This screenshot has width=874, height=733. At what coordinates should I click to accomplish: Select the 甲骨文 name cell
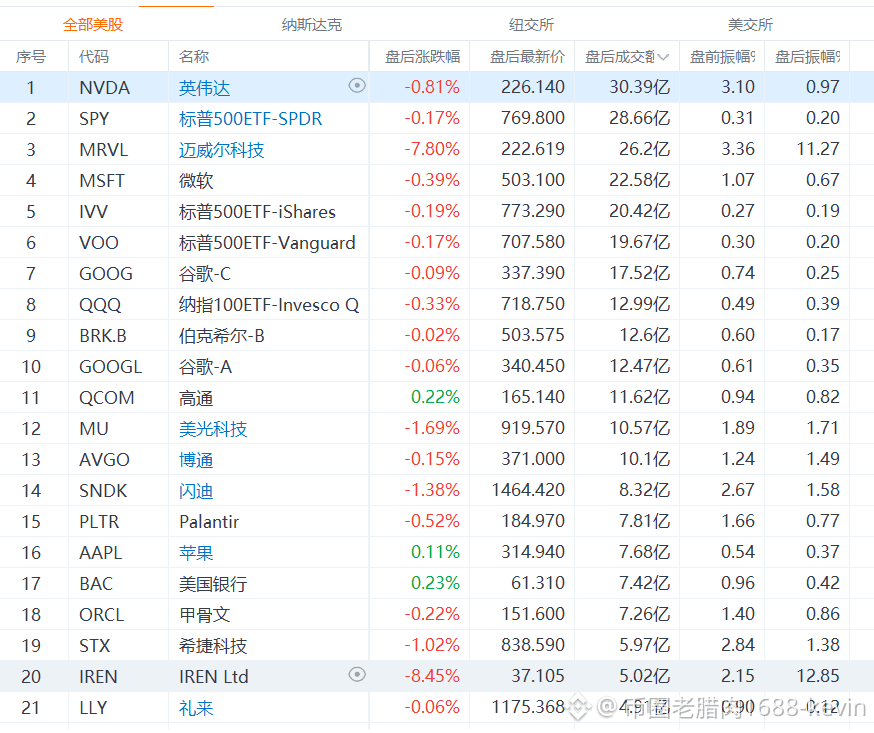click(x=205, y=615)
